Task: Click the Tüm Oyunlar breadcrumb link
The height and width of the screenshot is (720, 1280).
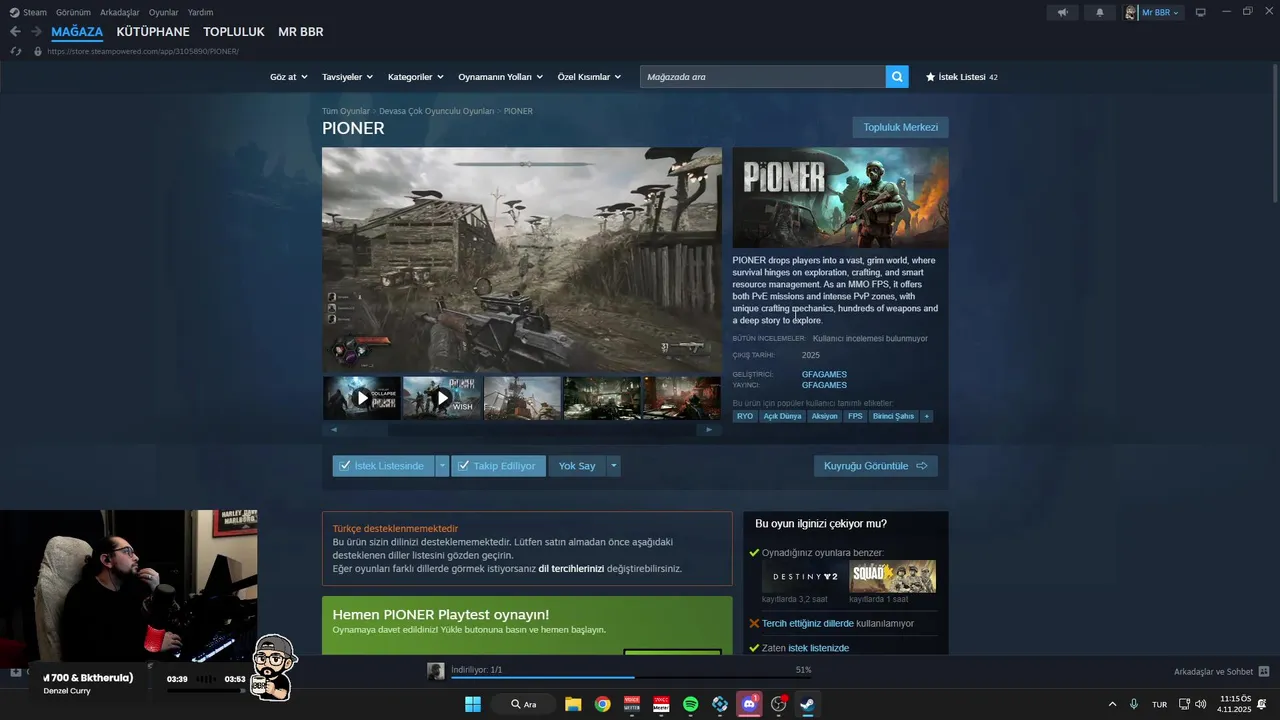Action: click(x=346, y=111)
